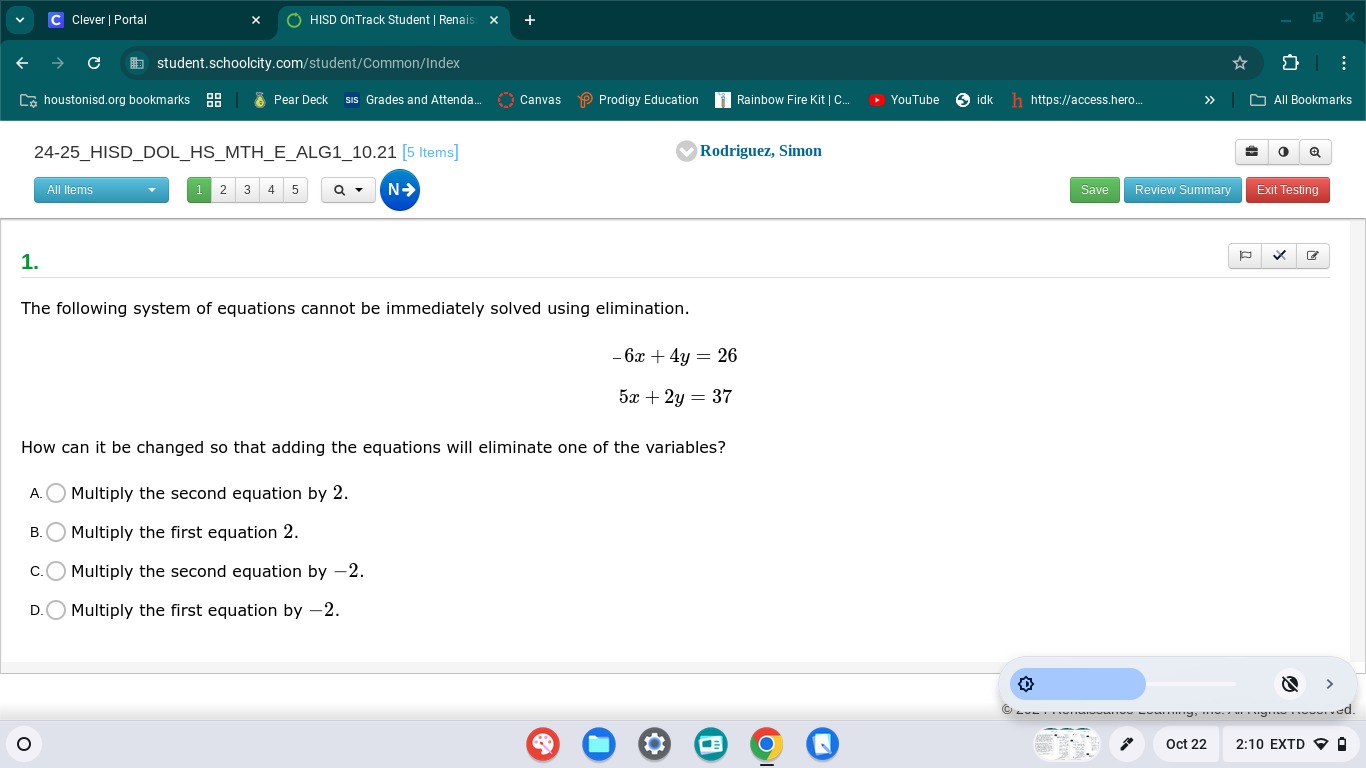The image size is (1366, 768).
Task: Select answer B radio button
Action: (x=56, y=532)
